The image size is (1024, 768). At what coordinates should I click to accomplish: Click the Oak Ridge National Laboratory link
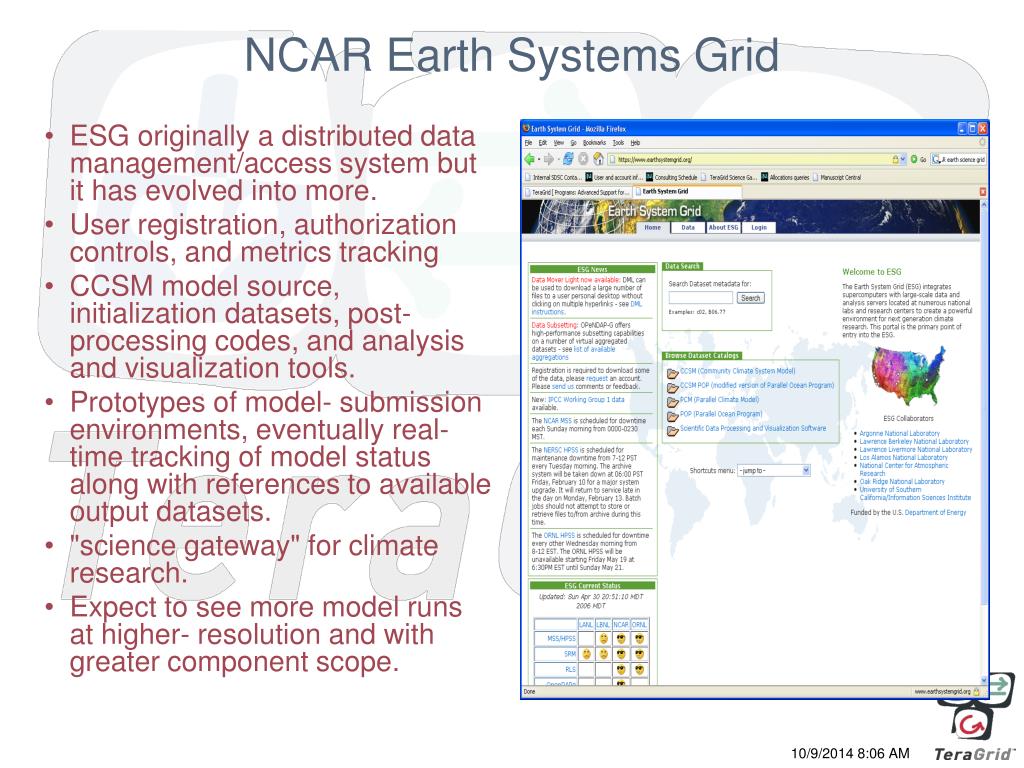point(902,481)
